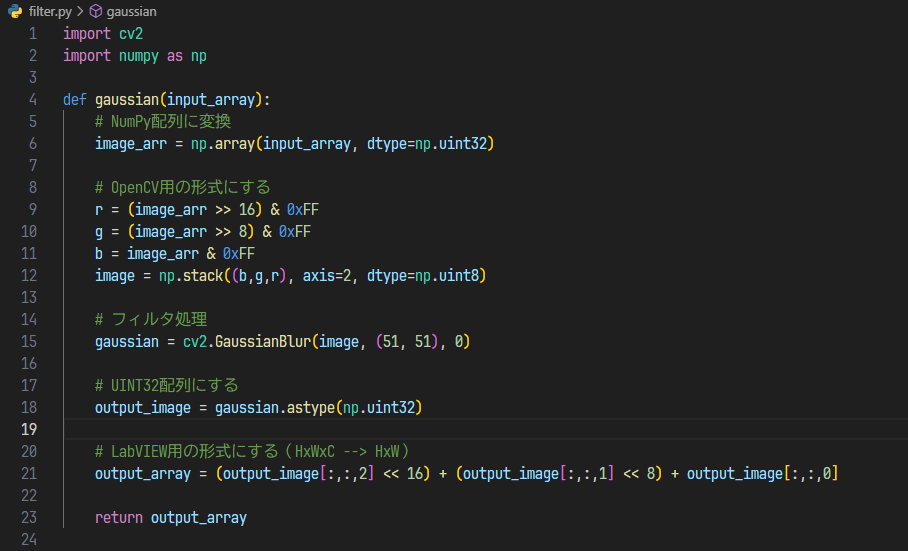Click the image_arr variable on line 6
The image size is (908, 551).
coord(131,144)
